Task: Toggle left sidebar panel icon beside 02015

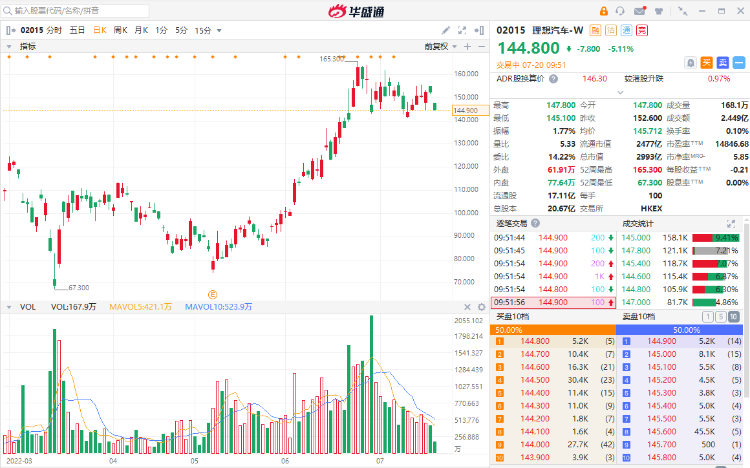Action: [x=11, y=30]
